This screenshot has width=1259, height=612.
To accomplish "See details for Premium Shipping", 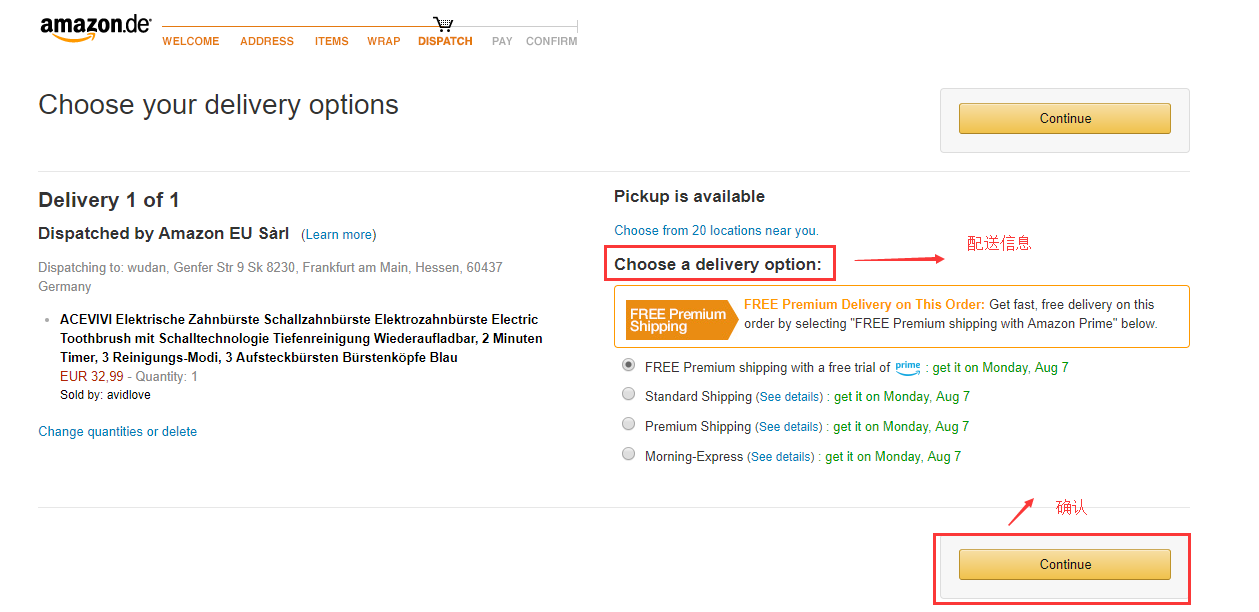I will point(788,427).
